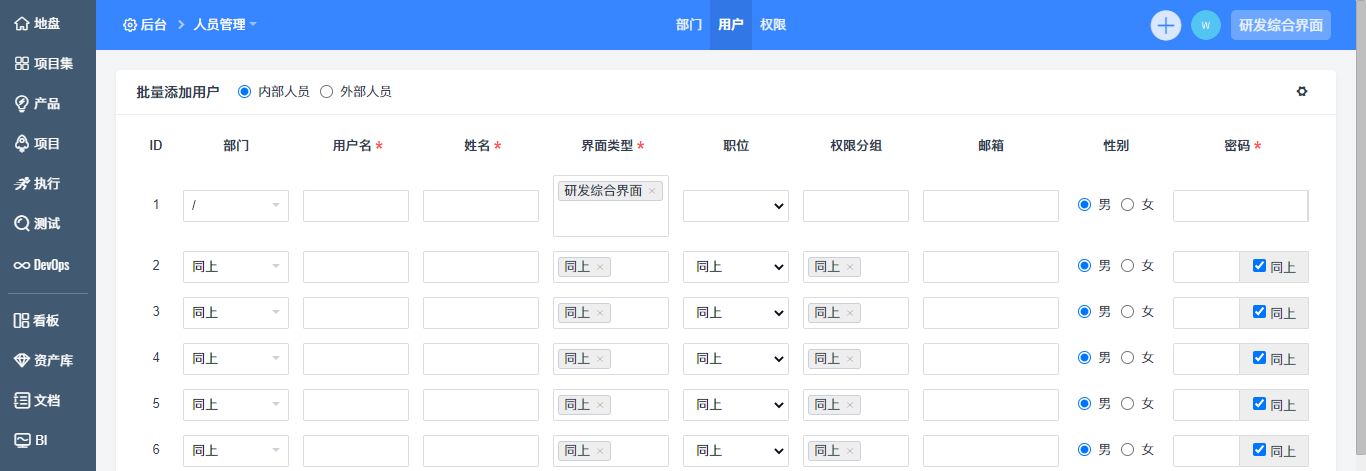Select 女 gender for row 1
1366x471 pixels.
tap(1128, 205)
